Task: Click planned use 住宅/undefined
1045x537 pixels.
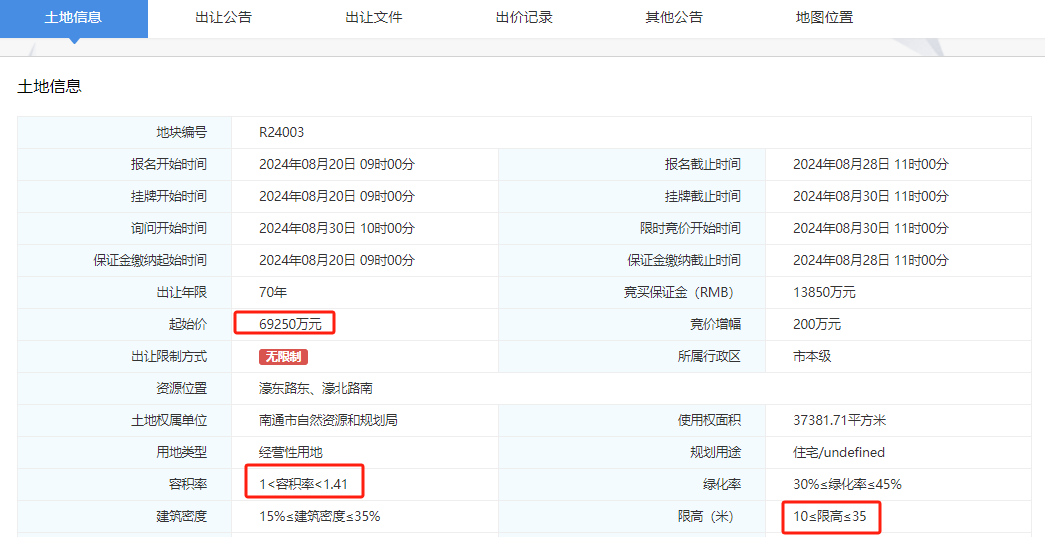Action: [839, 452]
